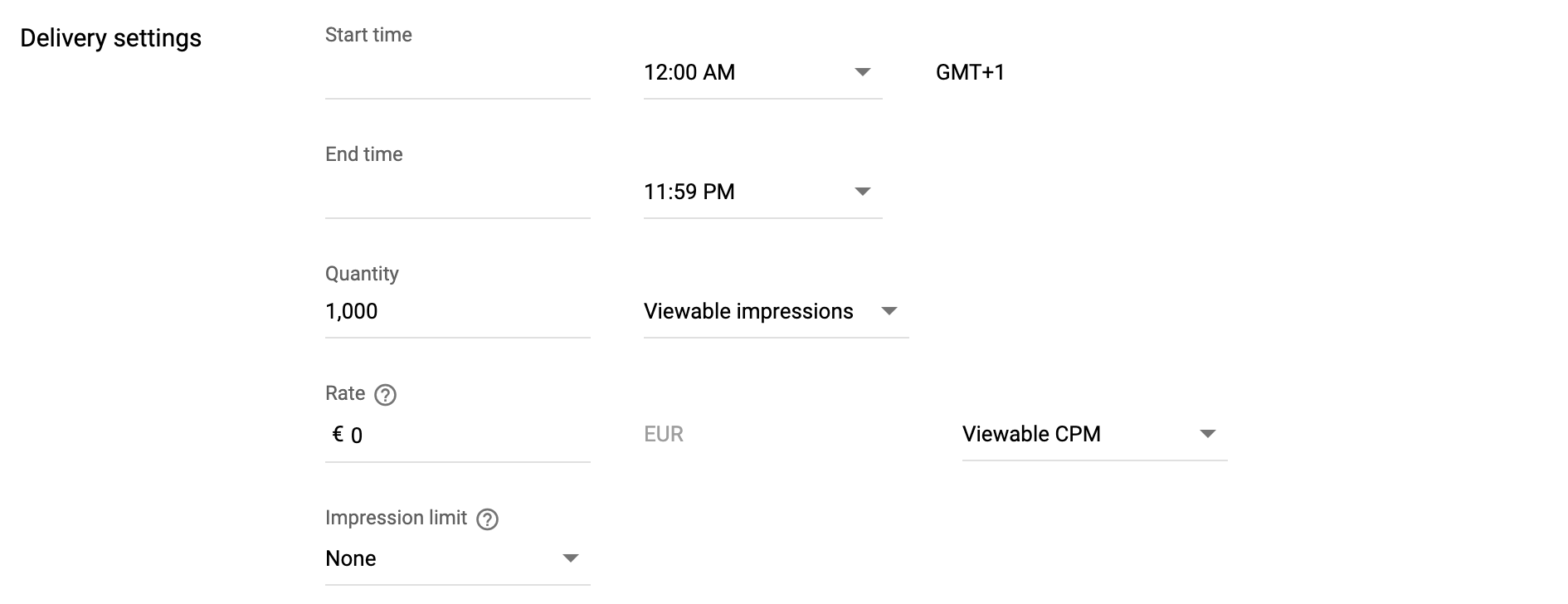
Task: Open the Viewable impressions unit selector
Action: (x=776, y=311)
